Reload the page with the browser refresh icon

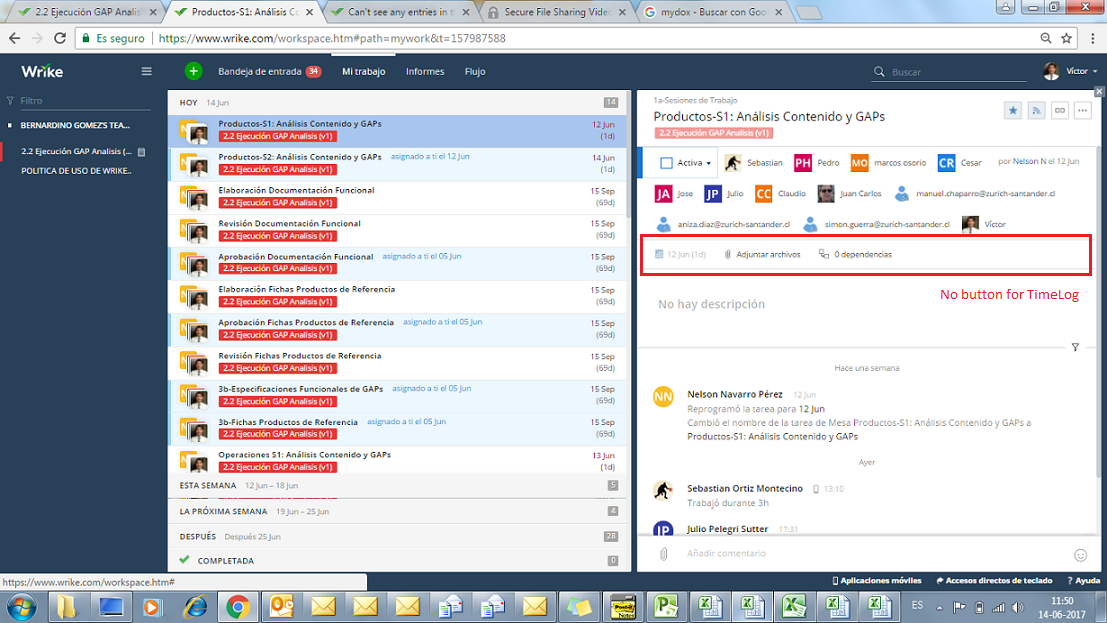(x=60, y=38)
